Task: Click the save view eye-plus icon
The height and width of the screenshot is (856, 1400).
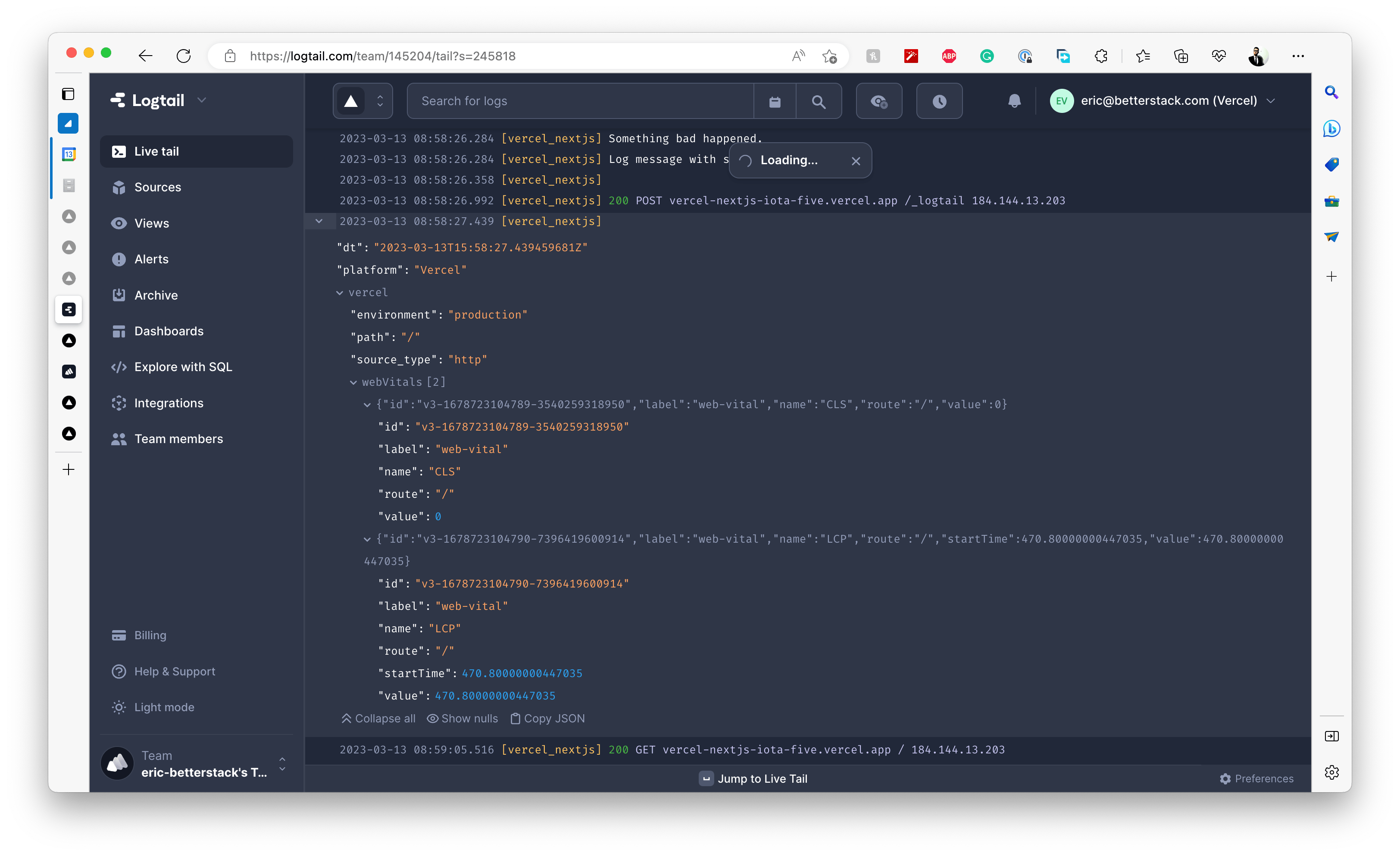Action: coord(879,101)
